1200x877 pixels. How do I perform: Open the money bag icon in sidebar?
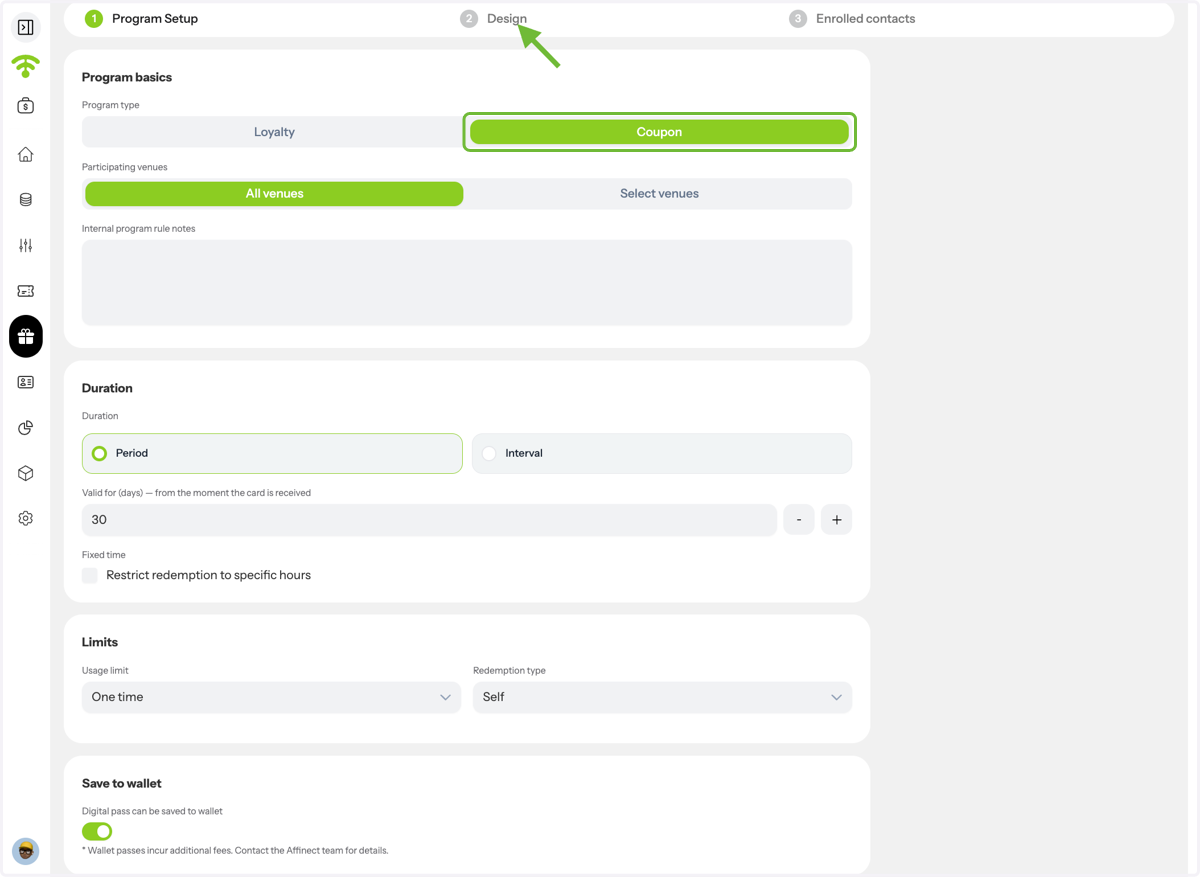tap(26, 106)
